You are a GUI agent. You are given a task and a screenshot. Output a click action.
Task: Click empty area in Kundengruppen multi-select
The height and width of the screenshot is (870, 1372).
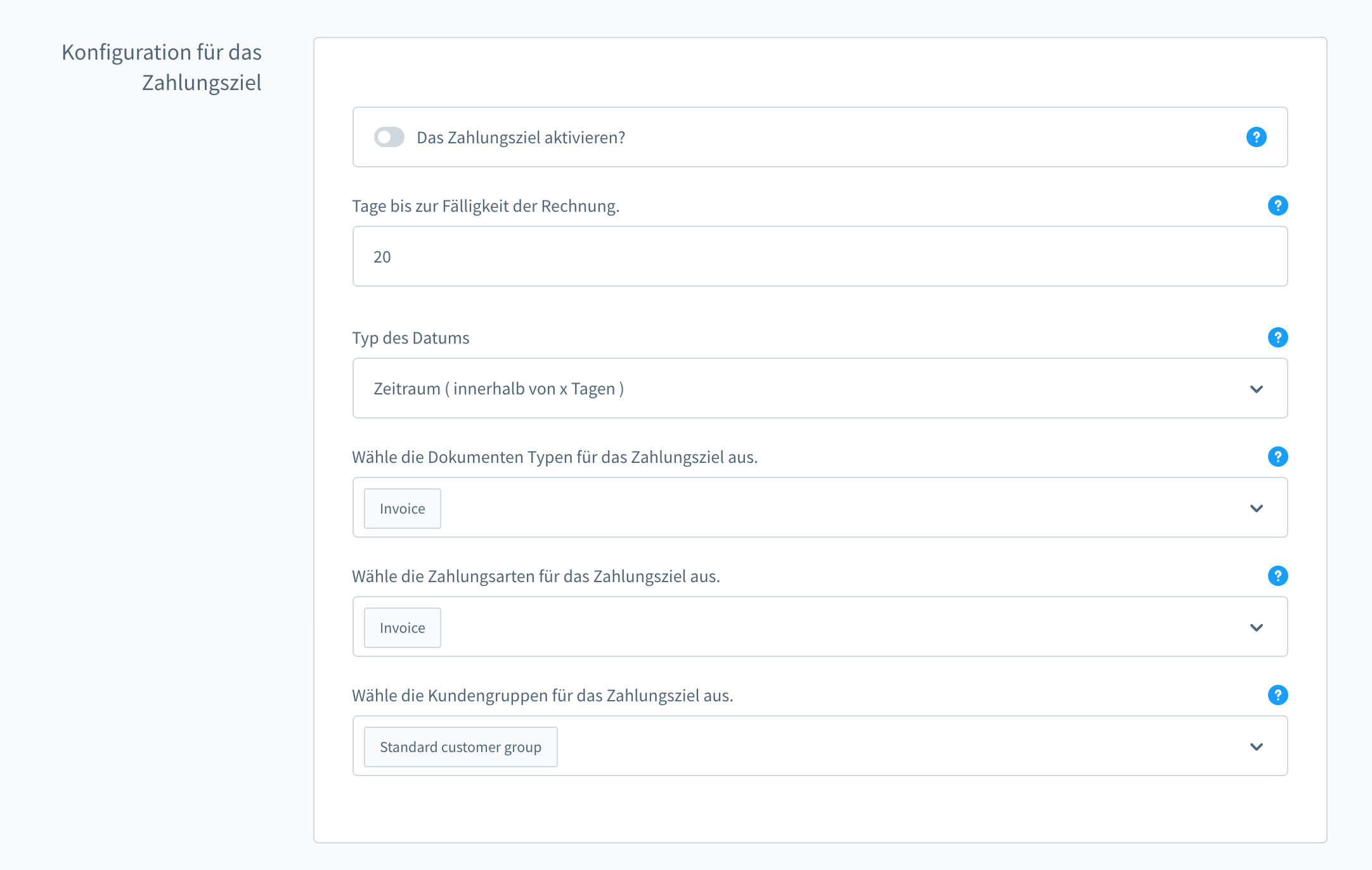click(x=888, y=746)
